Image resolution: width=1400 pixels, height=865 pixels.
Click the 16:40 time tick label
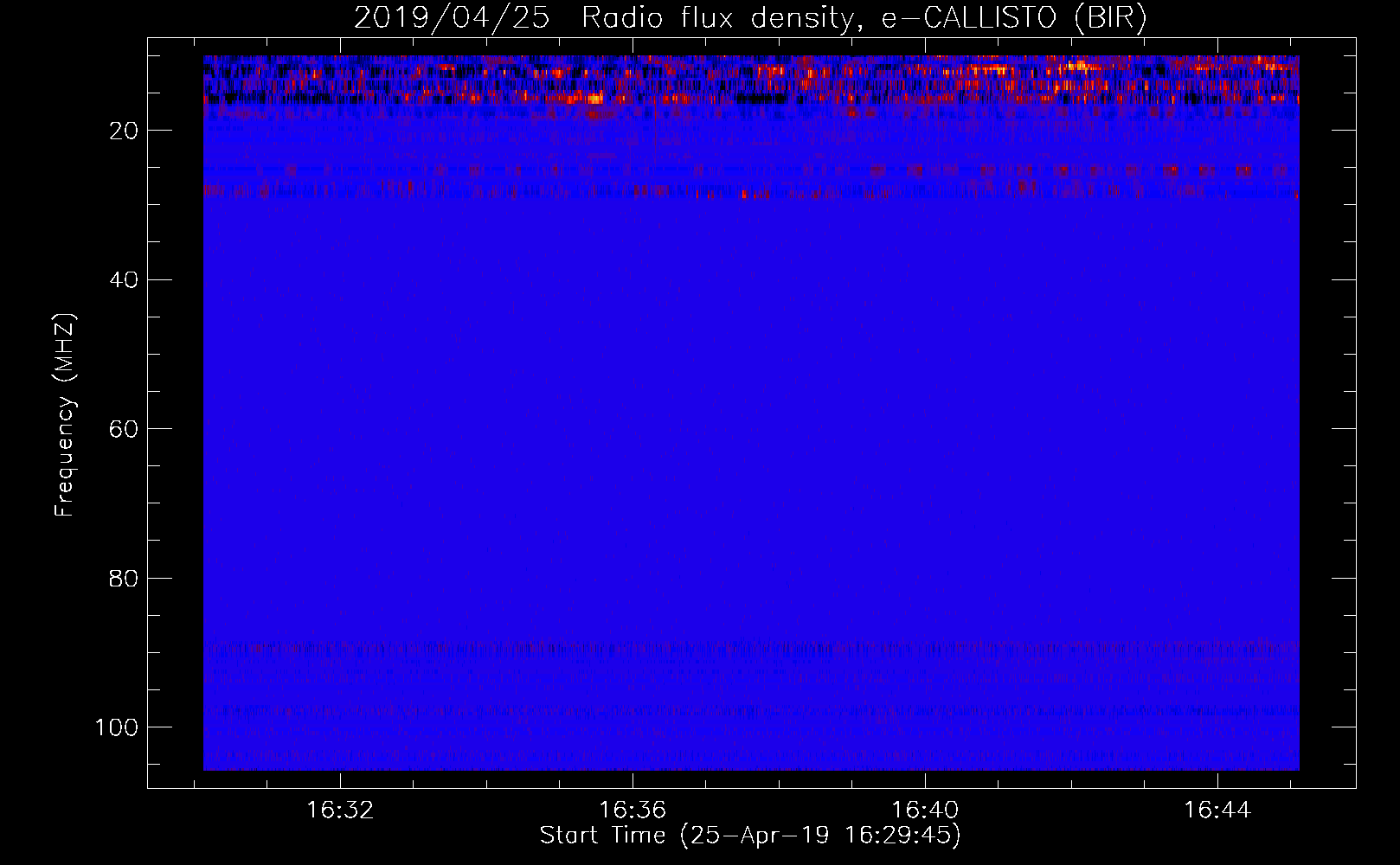(925, 811)
